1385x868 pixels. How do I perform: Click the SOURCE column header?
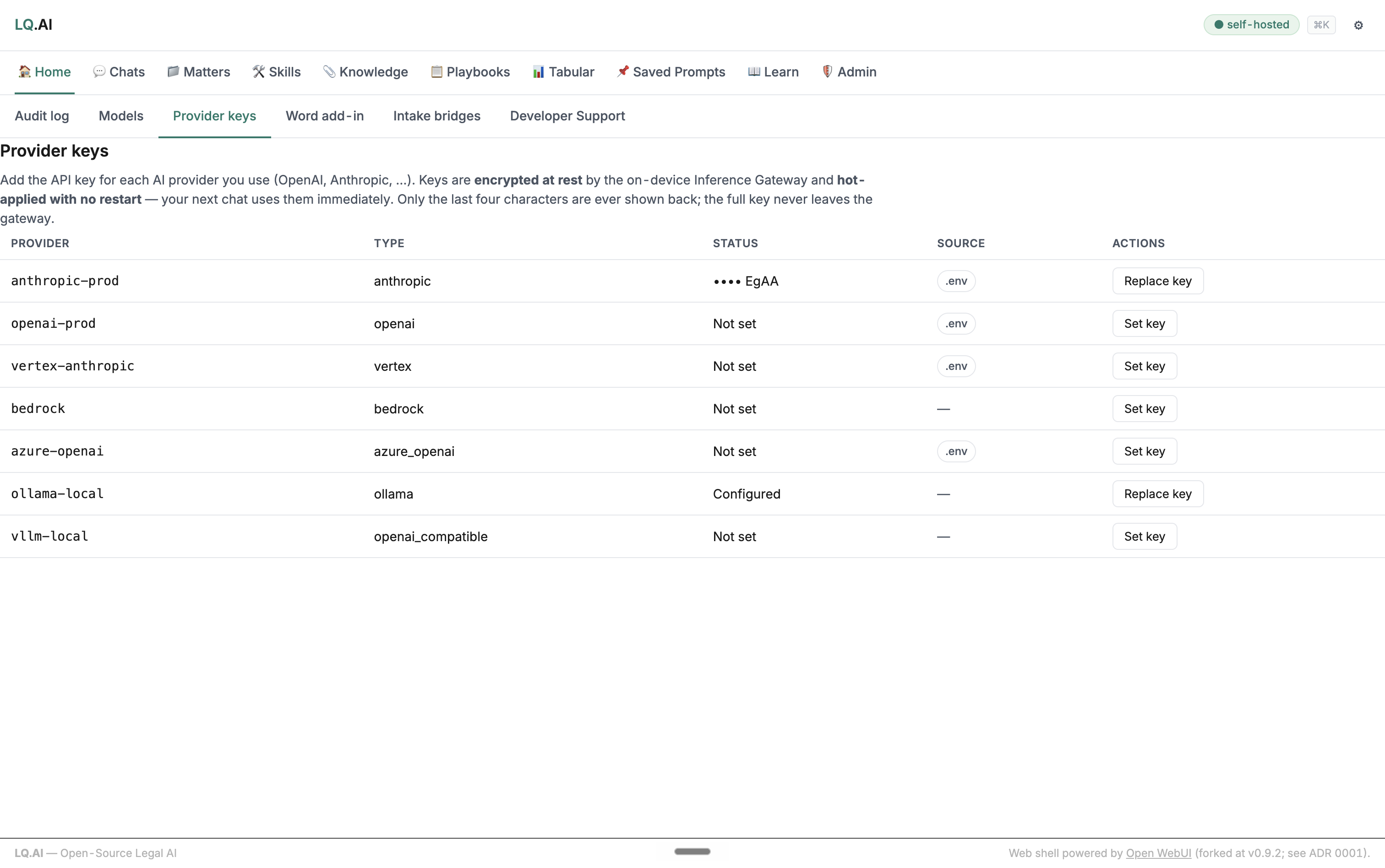coord(960,243)
